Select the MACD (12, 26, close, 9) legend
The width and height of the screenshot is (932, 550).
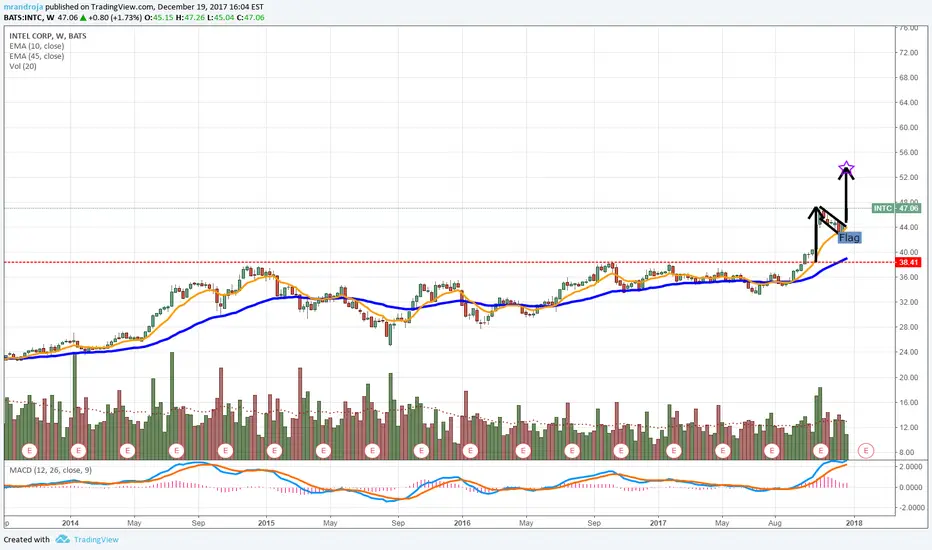click(x=51, y=470)
